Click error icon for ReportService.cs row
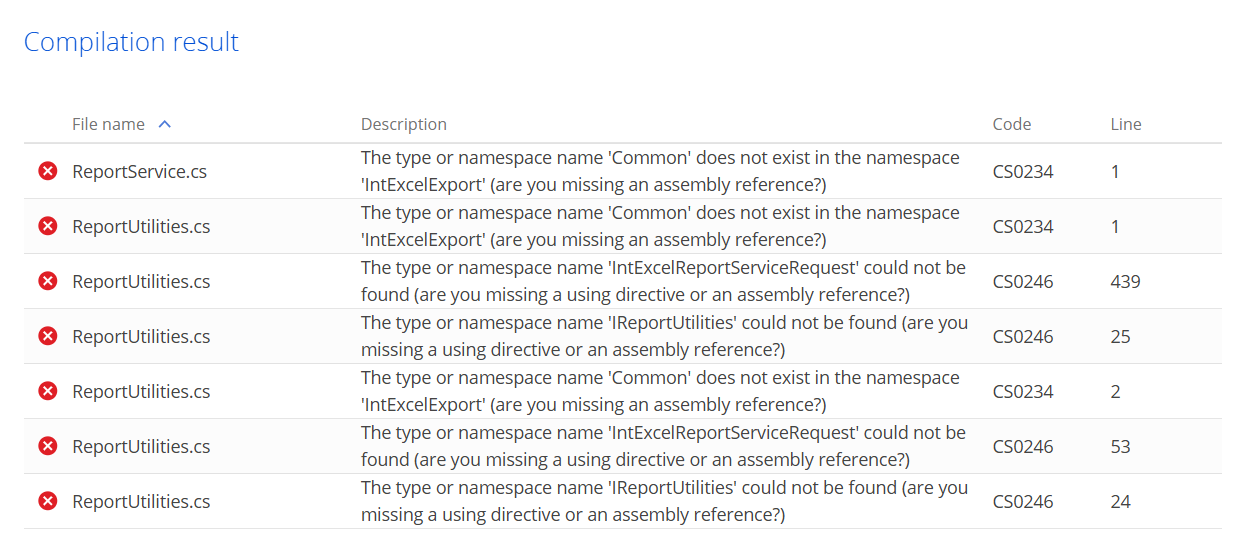The image size is (1252, 538). 47,171
